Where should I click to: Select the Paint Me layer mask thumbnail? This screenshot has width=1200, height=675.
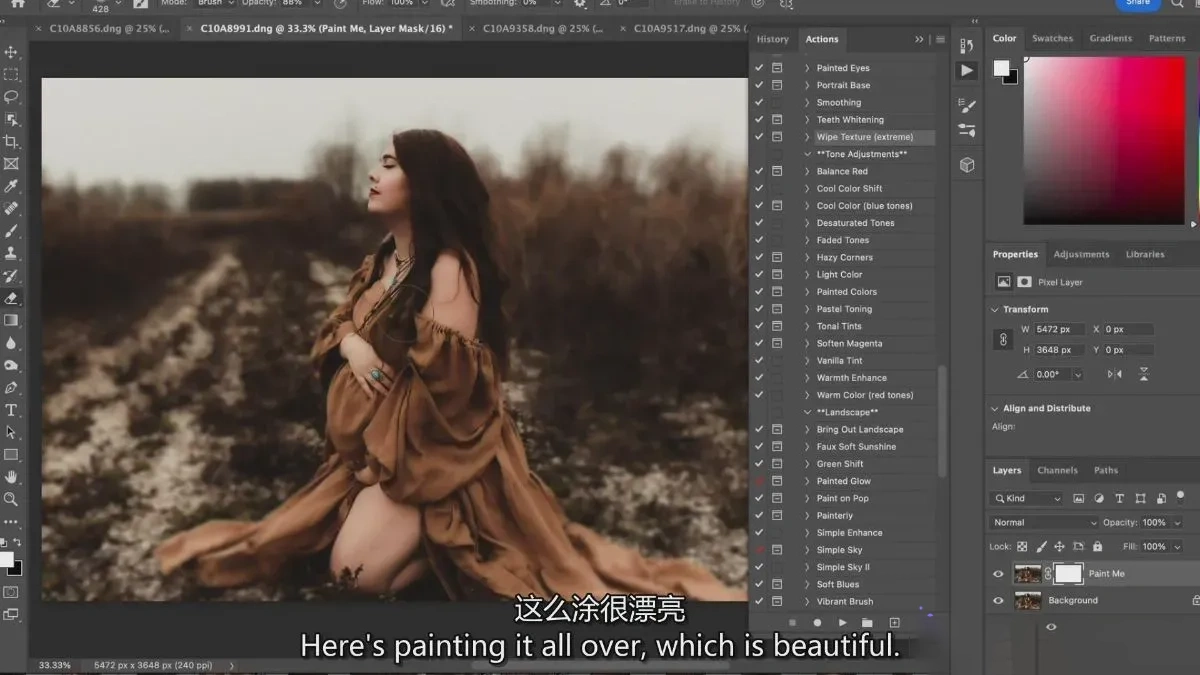pos(1068,574)
